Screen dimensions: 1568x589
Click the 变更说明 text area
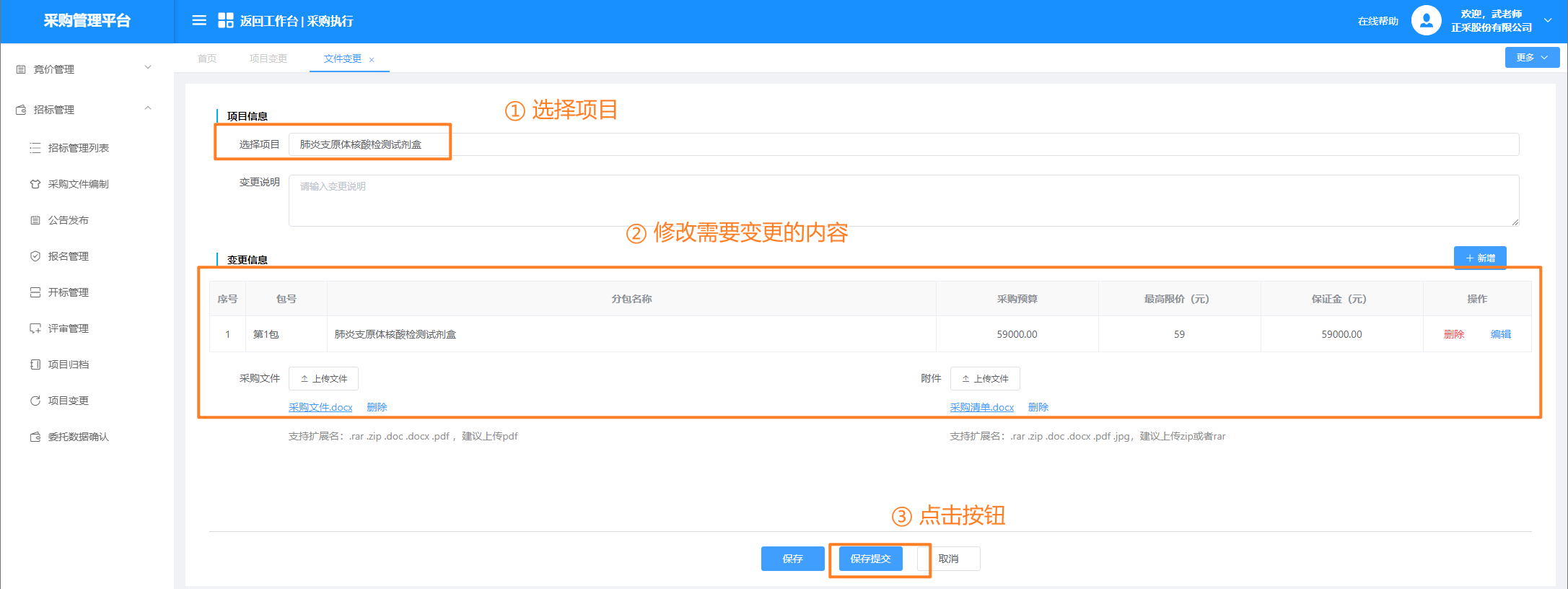point(903,201)
